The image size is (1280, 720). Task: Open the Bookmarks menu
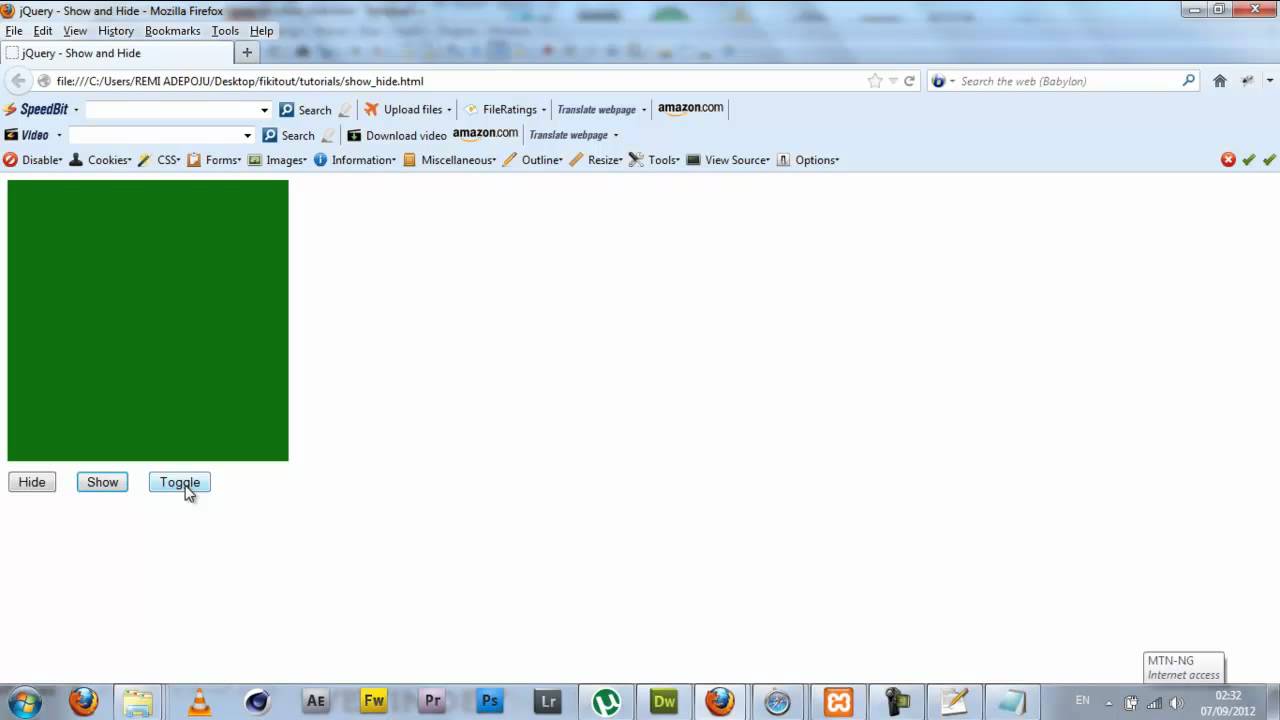(x=173, y=31)
